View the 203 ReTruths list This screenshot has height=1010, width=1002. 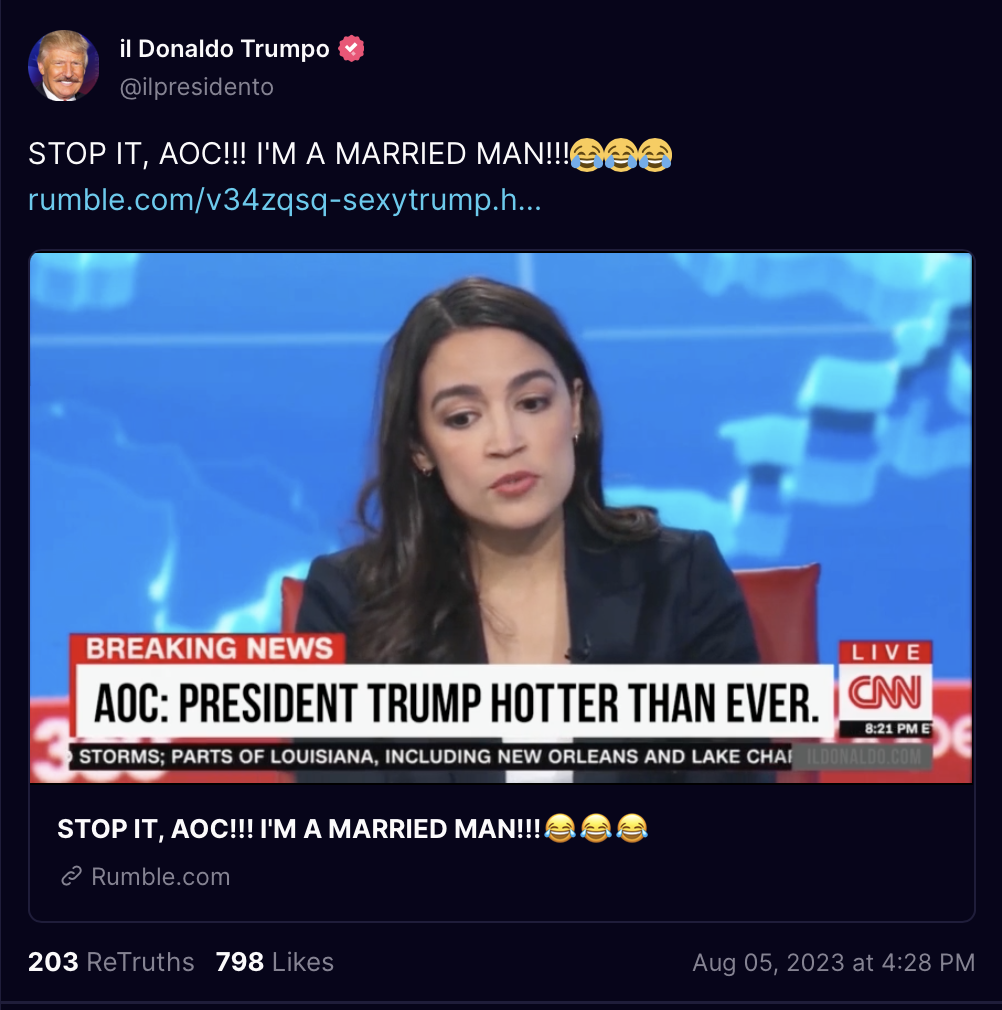[111, 962]
